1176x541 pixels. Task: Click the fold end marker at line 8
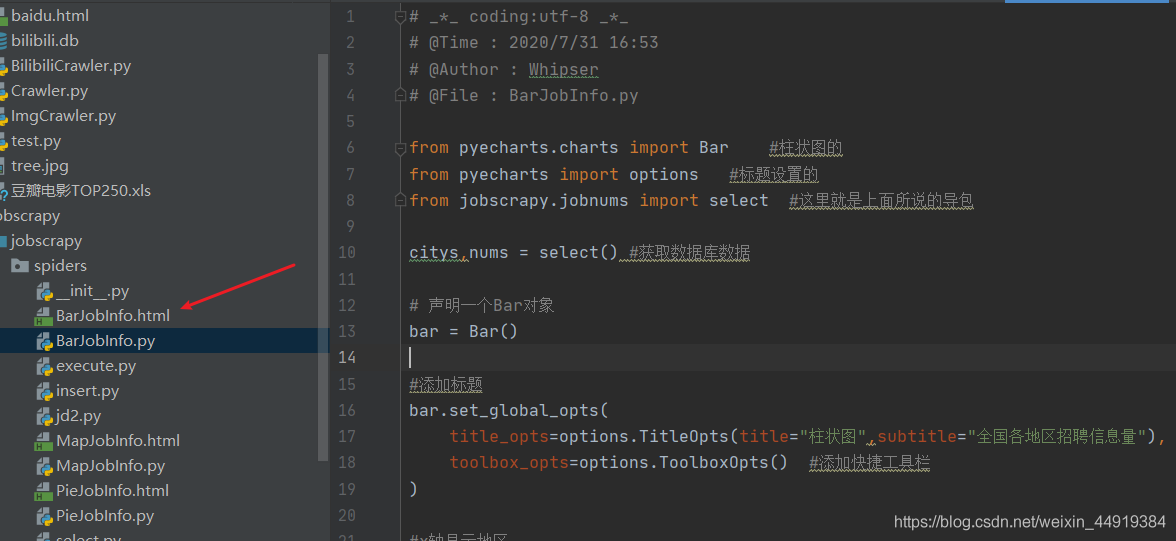click(x=400, y=200)
